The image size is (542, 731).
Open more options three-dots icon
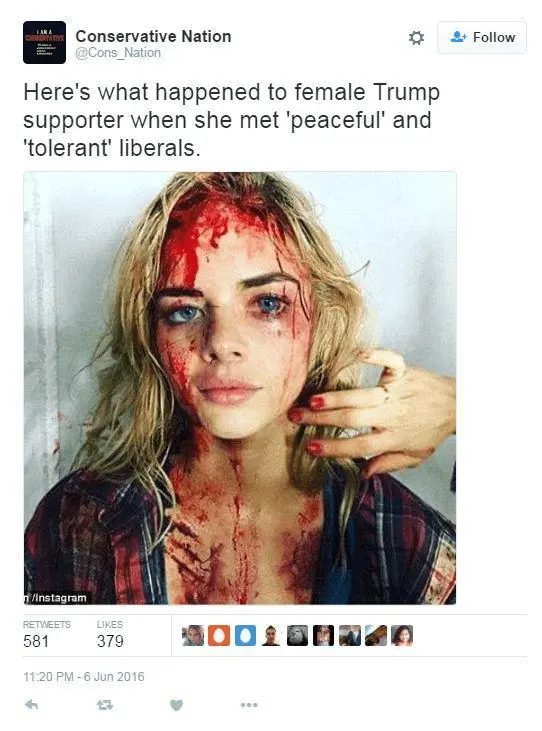249,704
